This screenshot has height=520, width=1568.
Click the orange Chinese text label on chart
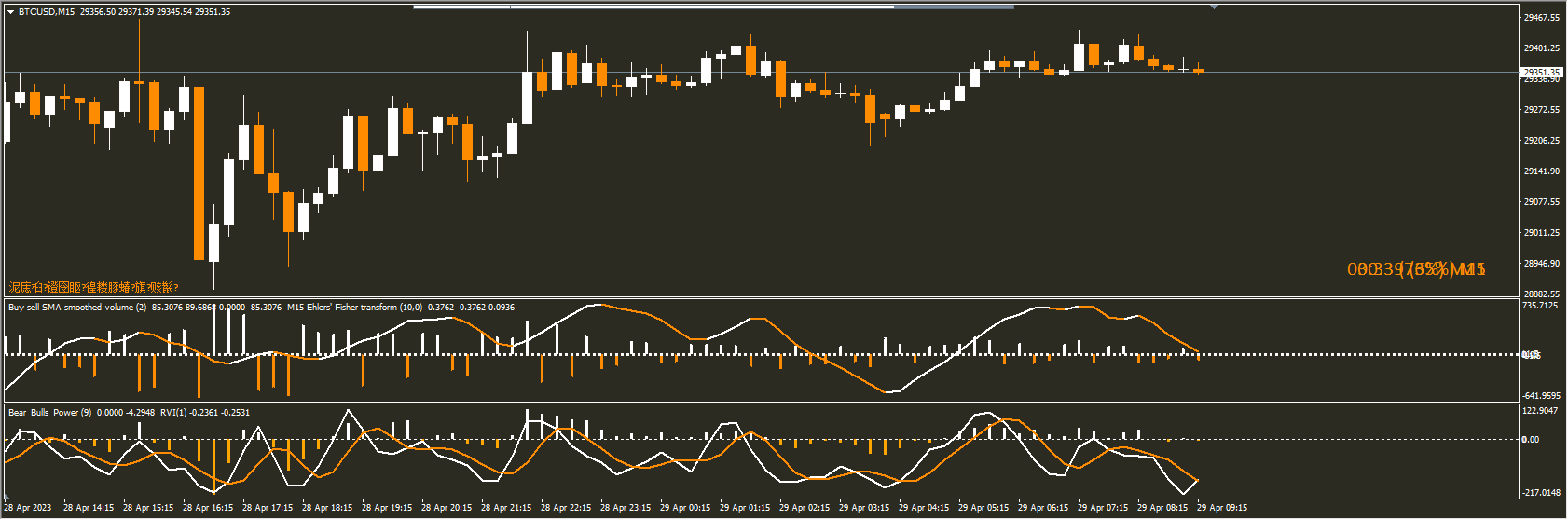tap(93, 288)
